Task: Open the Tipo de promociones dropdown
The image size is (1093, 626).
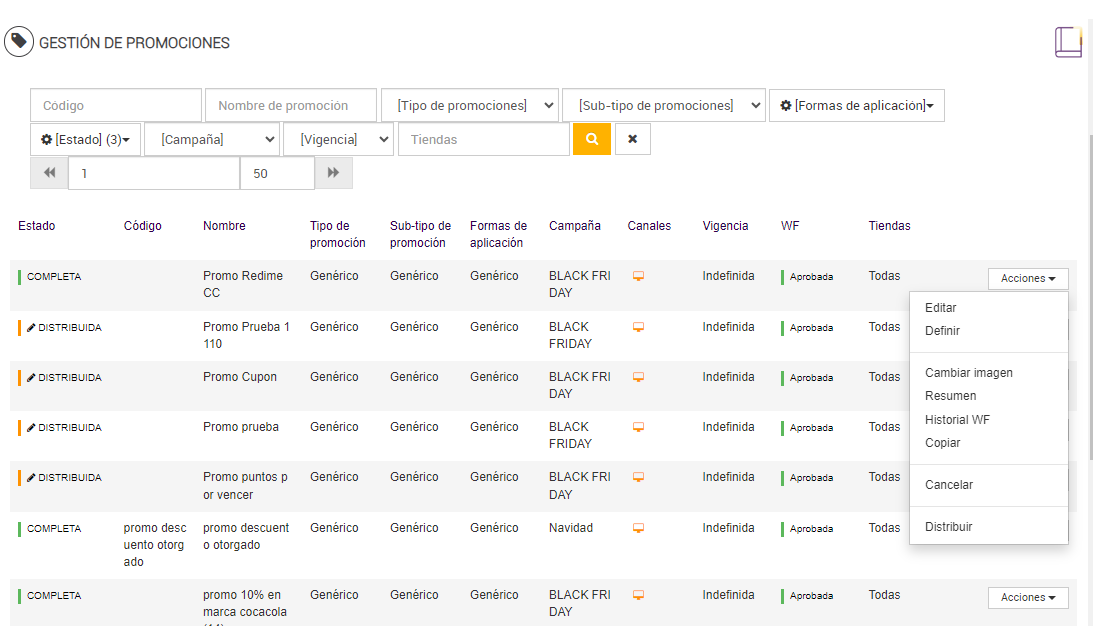Action: 469,105
